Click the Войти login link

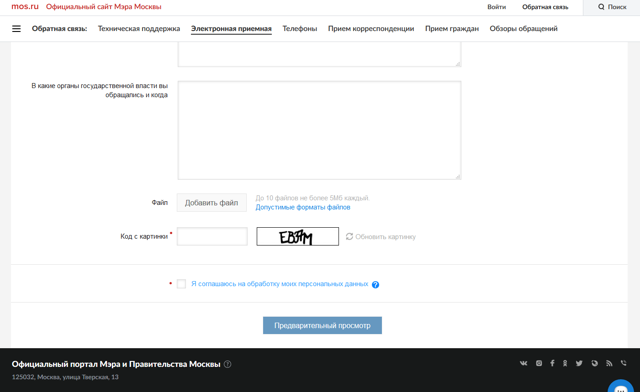click(496, 7)
